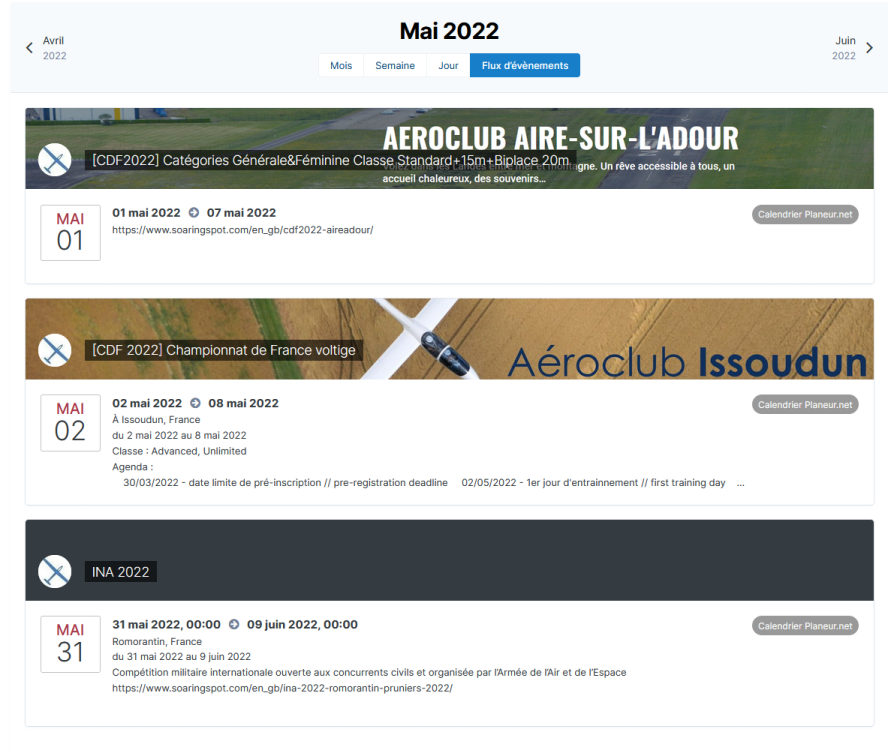Click glider logo on Championnat de France voltige
Image resolution: width=888 pixels, height=750 pixels.
[55, 350]
